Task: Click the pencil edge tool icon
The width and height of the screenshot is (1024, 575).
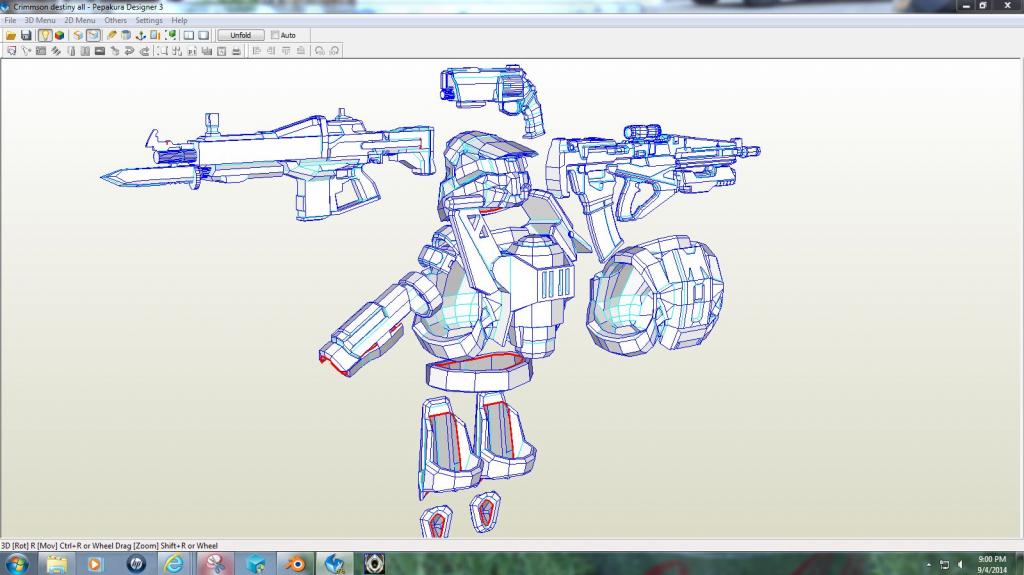Action: [112, 35]
